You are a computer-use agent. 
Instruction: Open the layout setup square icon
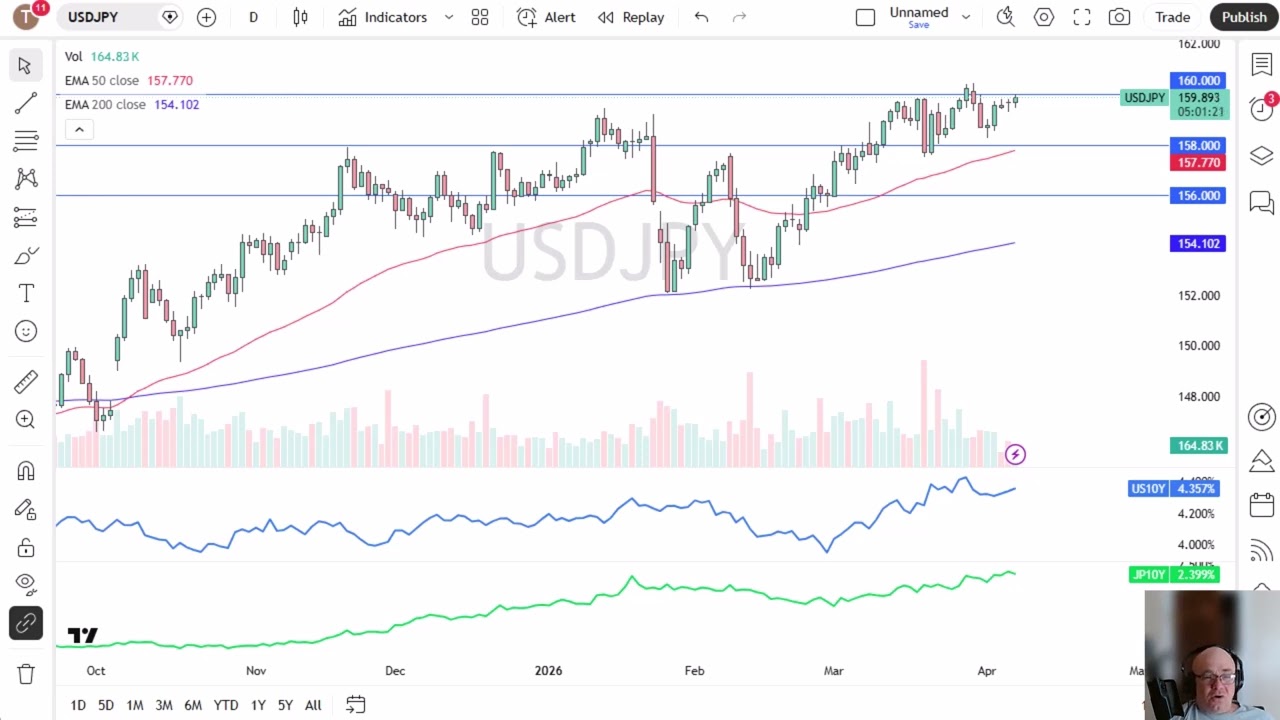[x=865, y=17]
